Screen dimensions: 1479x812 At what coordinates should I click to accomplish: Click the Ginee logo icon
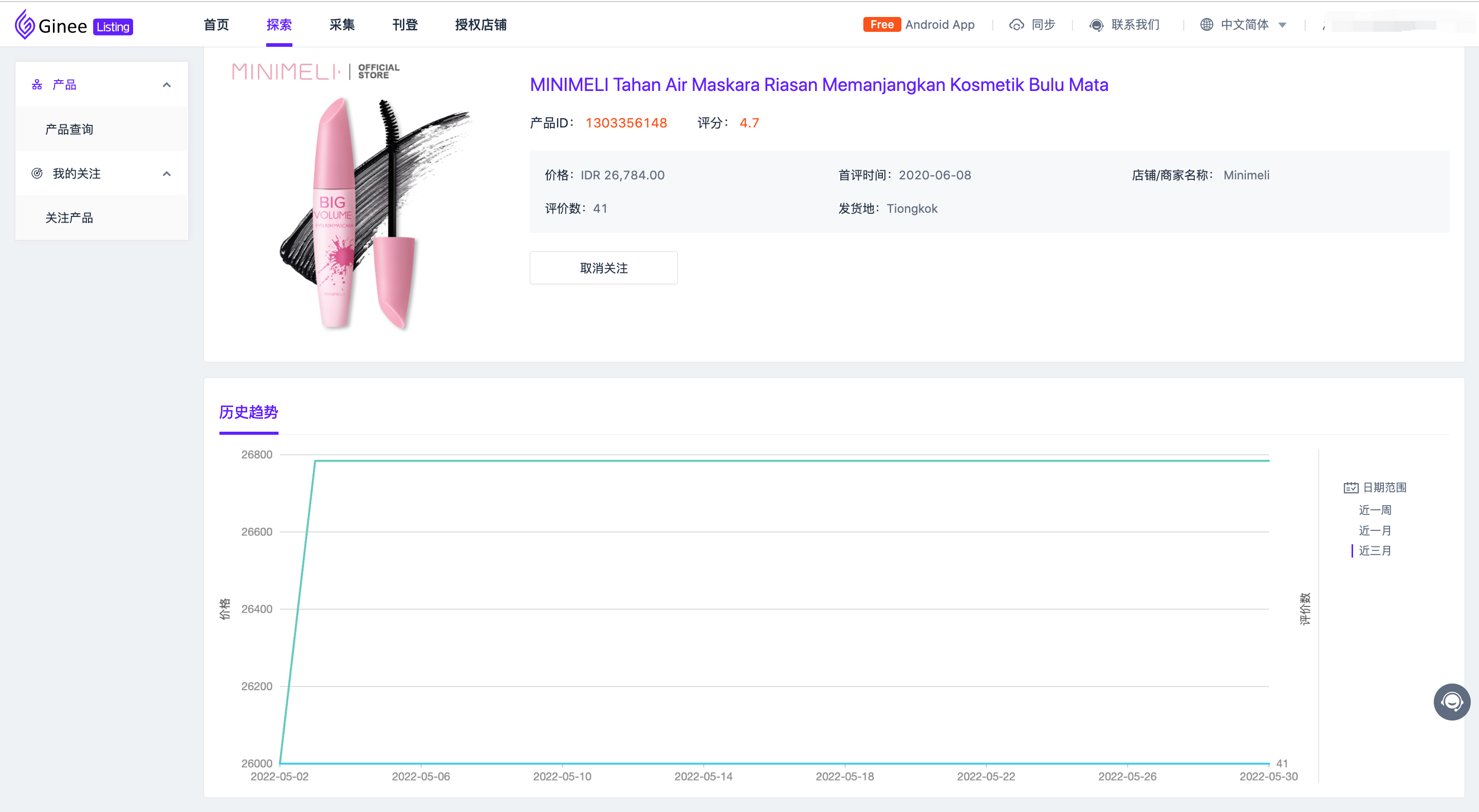(x=25, y=25)
